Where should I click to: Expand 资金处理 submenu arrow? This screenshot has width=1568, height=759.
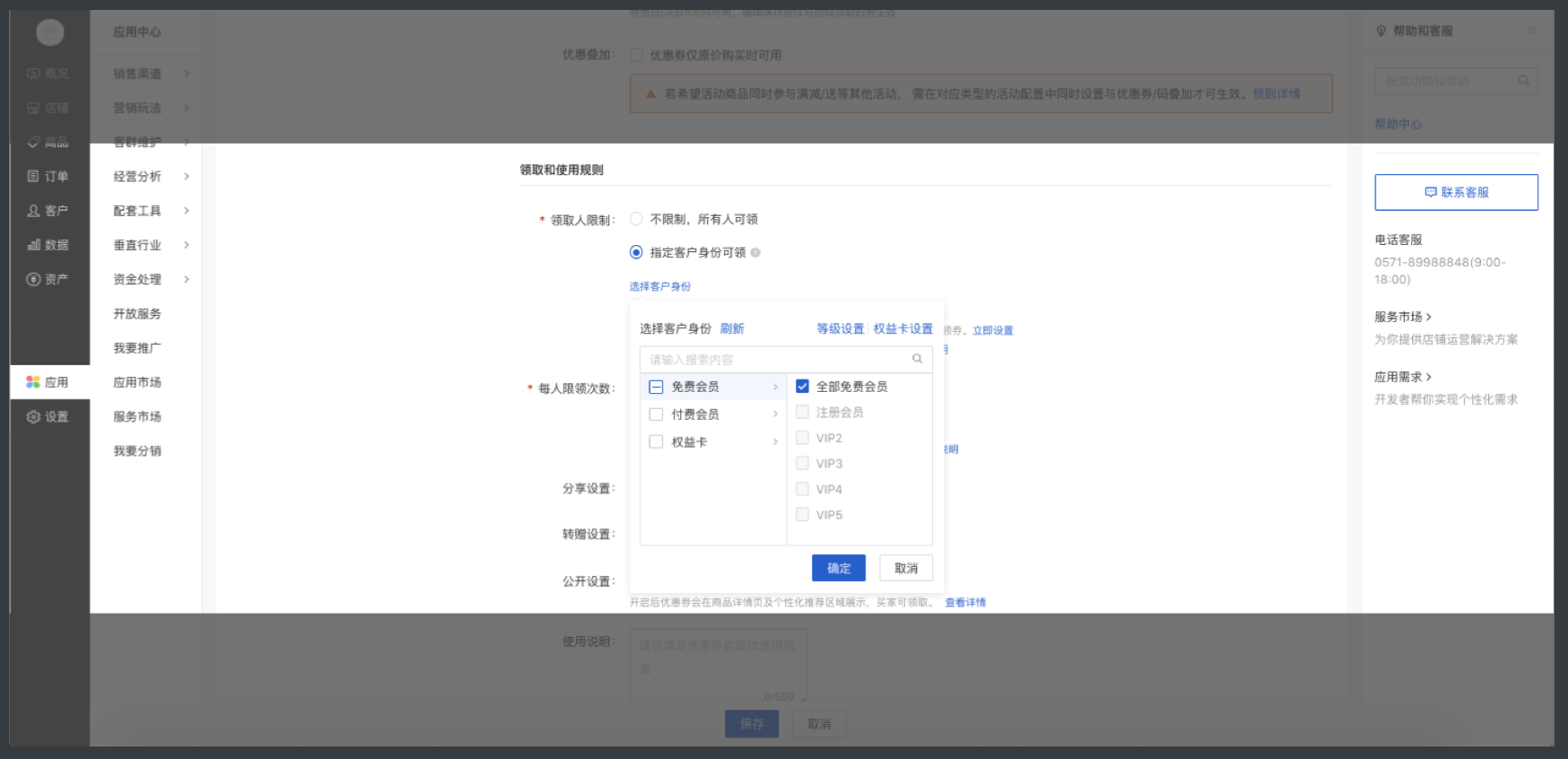[x=187, y=279]
